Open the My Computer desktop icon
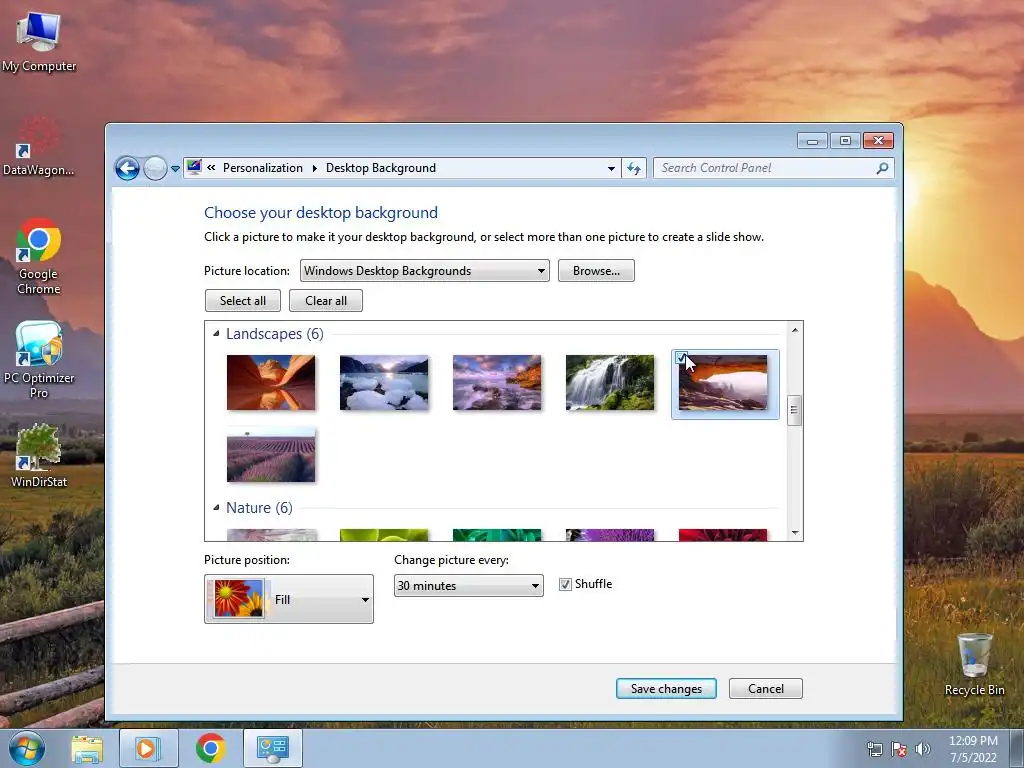 [39, 41]
